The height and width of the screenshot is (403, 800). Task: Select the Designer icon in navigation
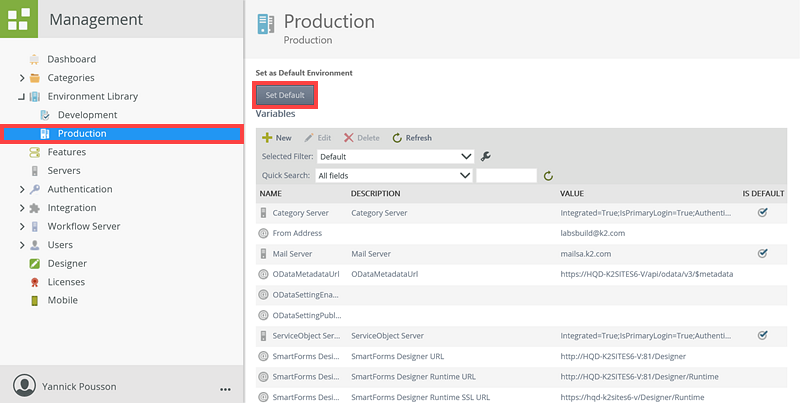pos(35,264)
